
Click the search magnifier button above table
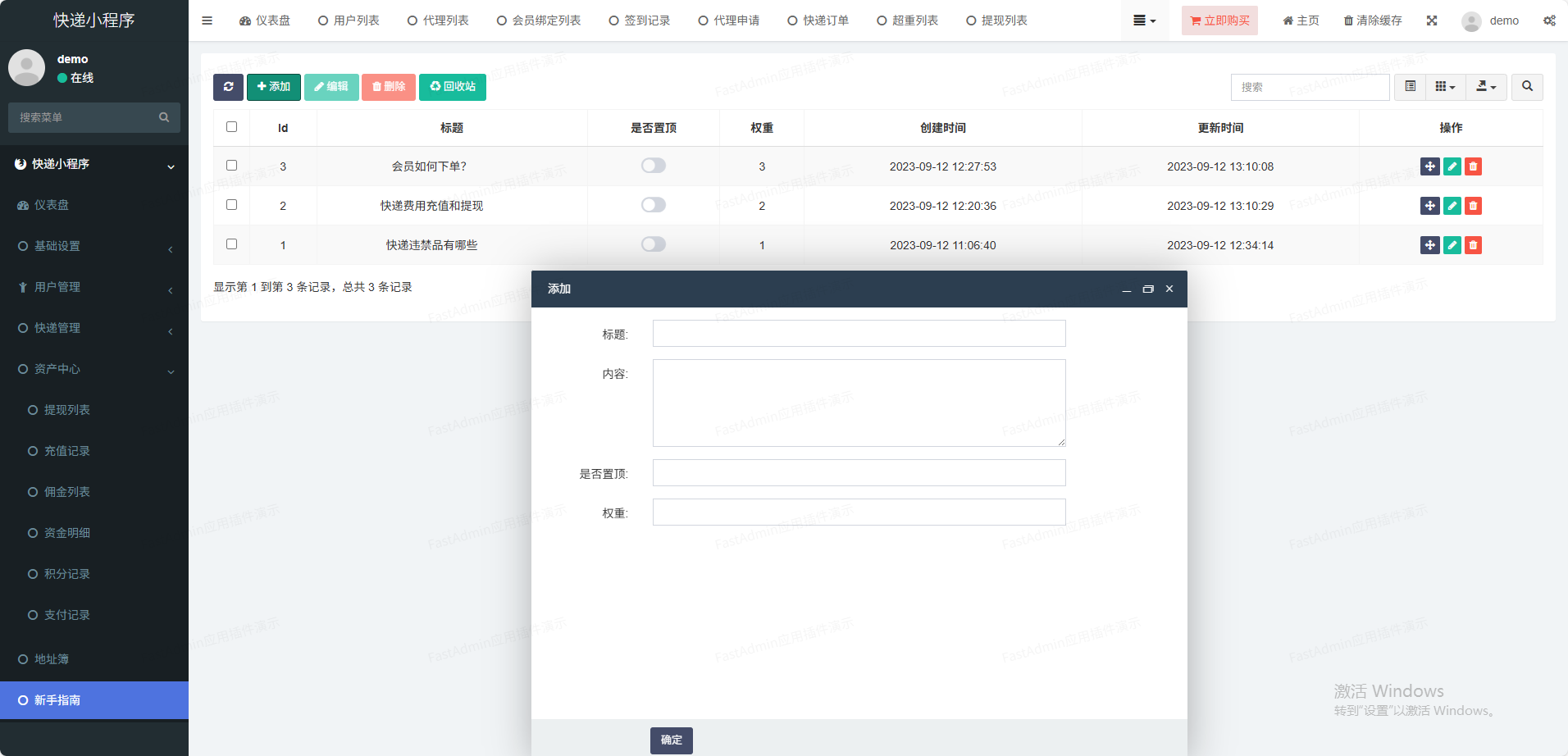[1527, 87]
